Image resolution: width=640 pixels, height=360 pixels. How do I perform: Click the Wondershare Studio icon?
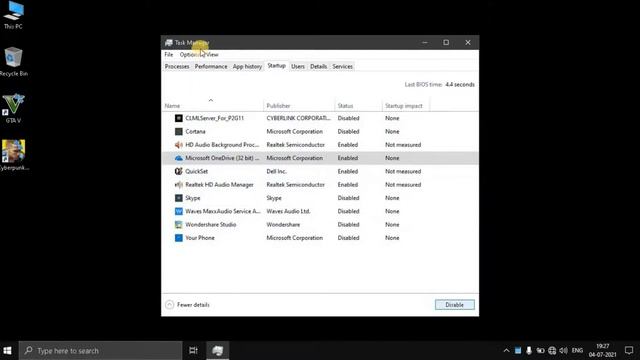178,224
